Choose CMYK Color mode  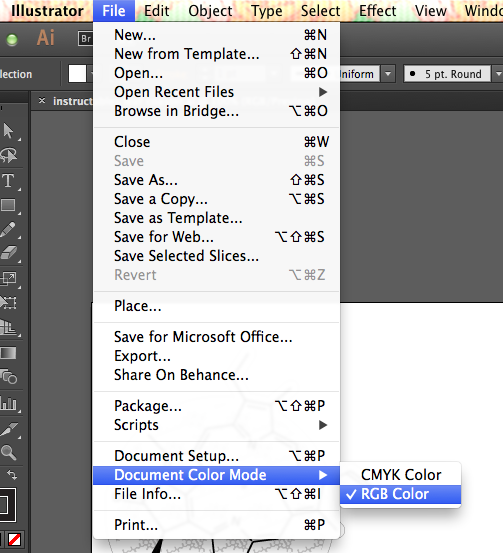click(401, 475)
